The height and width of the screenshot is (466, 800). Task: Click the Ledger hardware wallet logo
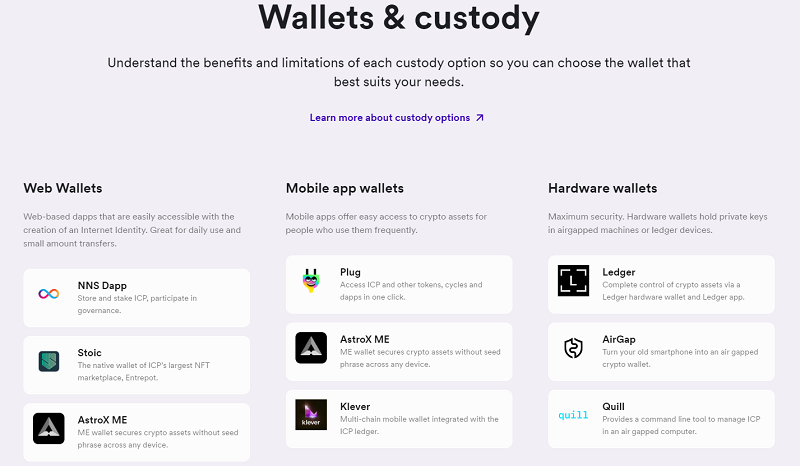573,281
